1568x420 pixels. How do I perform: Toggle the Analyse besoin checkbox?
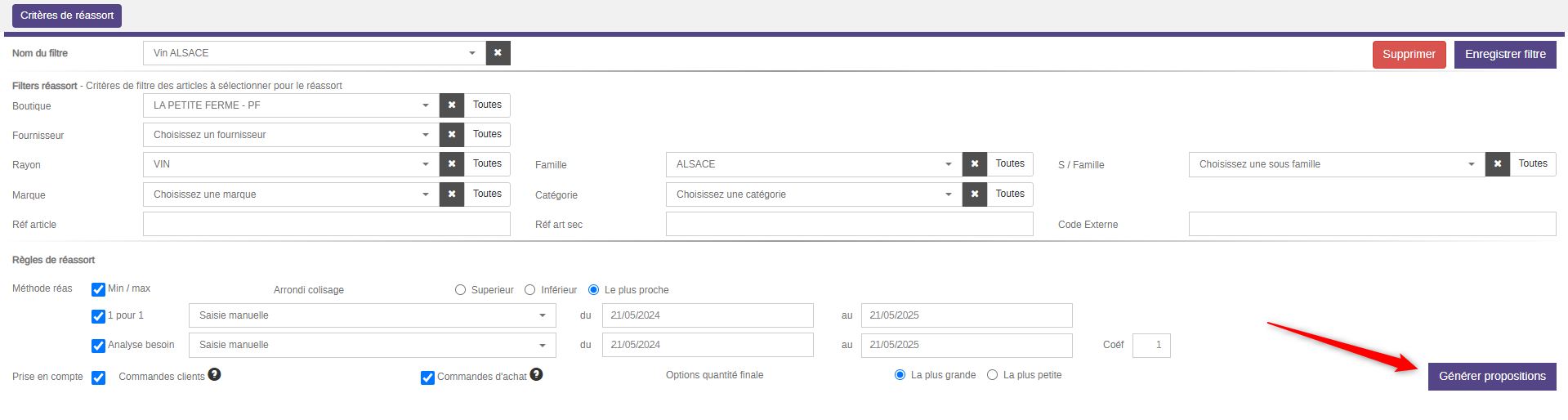coord(98,346)
